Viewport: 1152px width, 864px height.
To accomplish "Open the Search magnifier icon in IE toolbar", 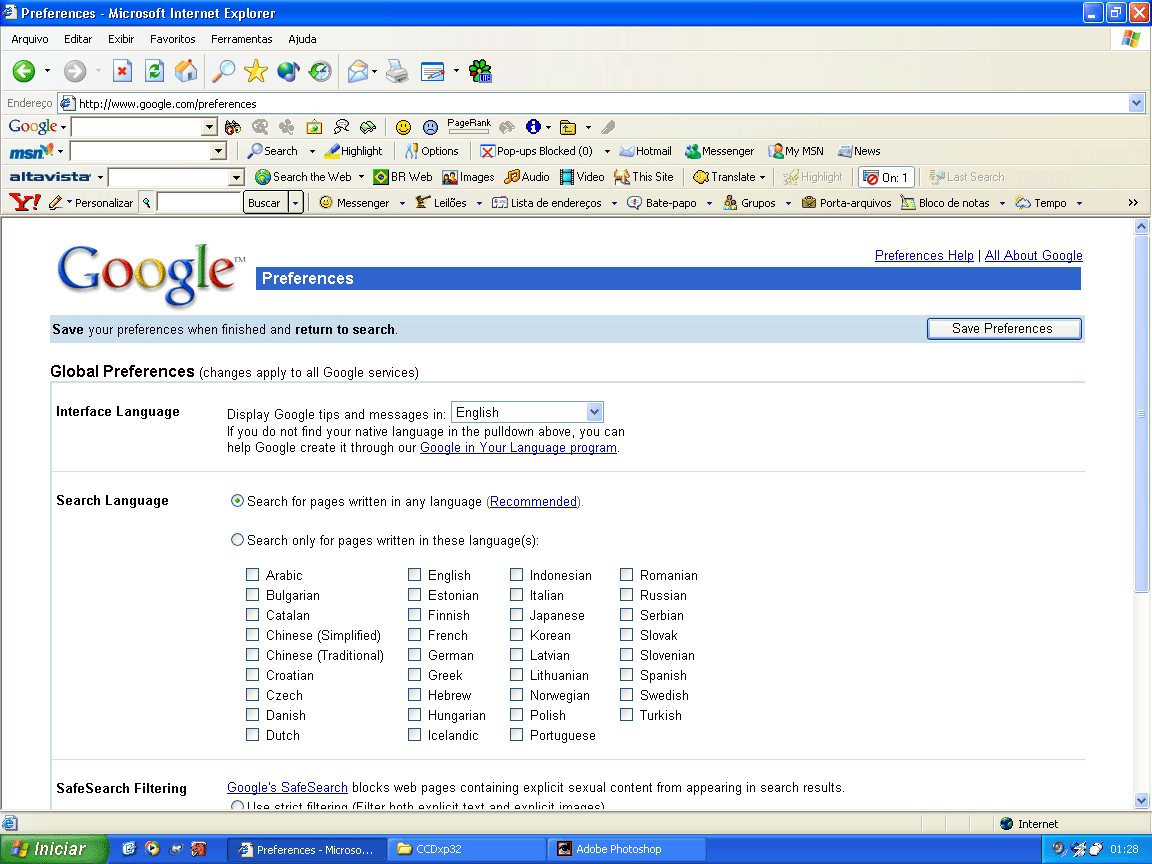I will (223, 71).
